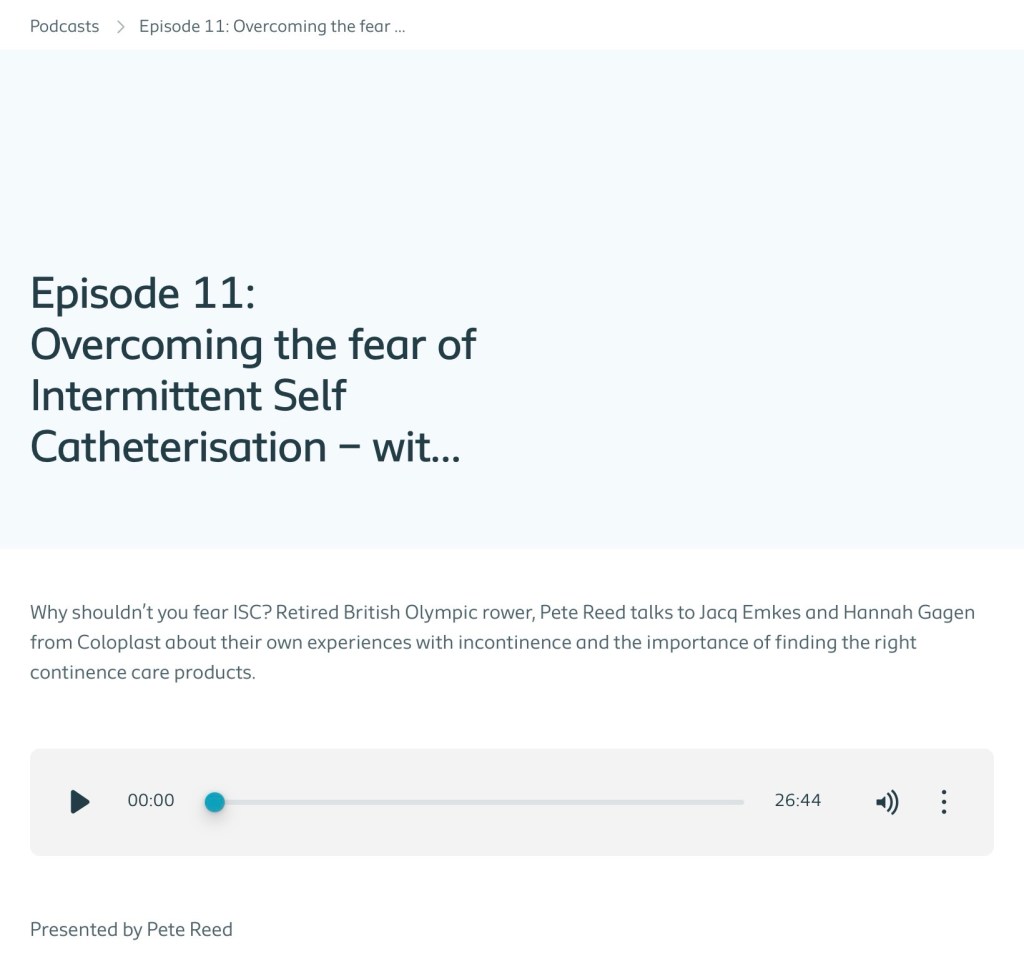
Task: Click the blue seek handle on the audio slider
Action: tap(214, 801)
